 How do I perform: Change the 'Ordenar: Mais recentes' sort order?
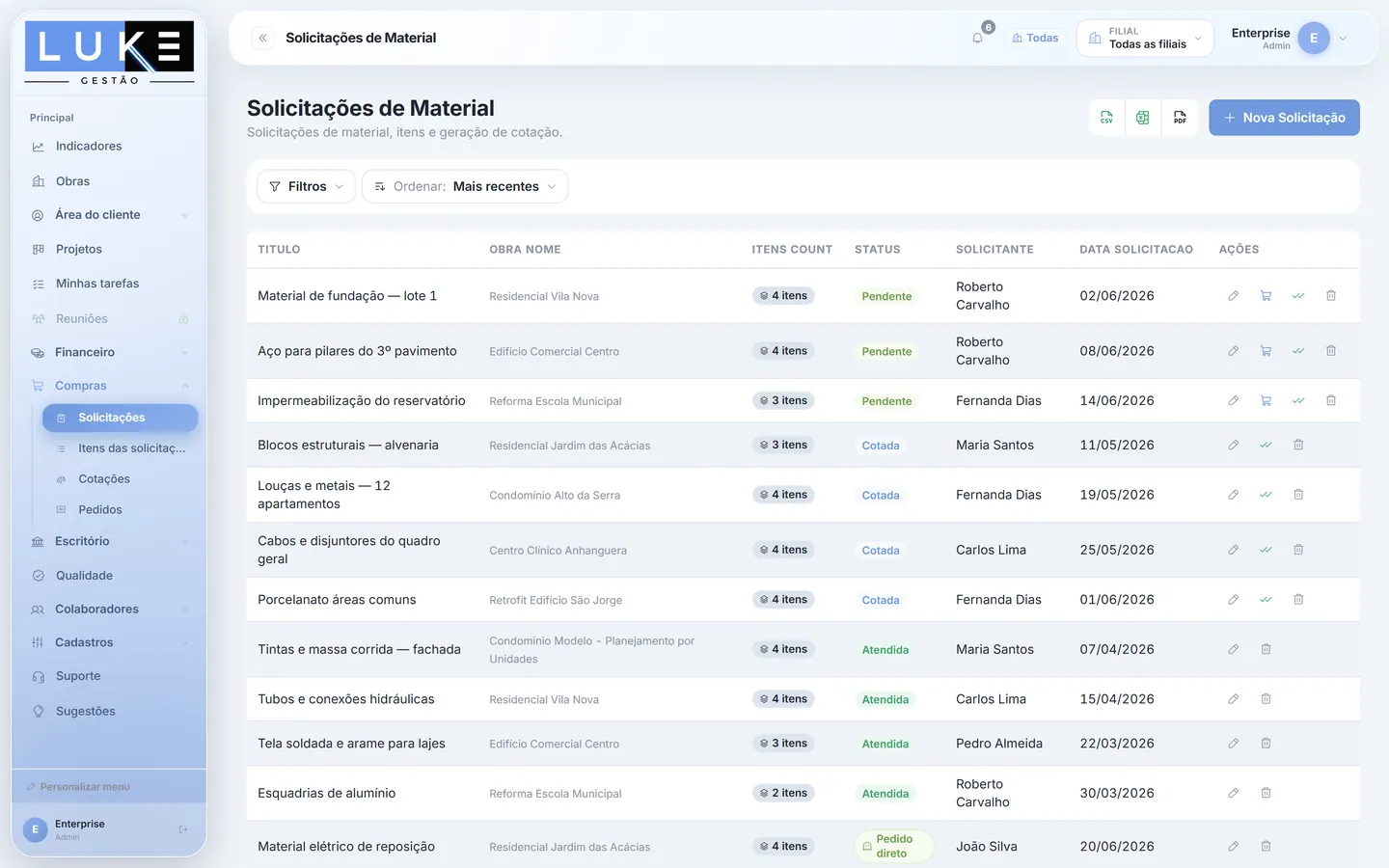[465, 186]
